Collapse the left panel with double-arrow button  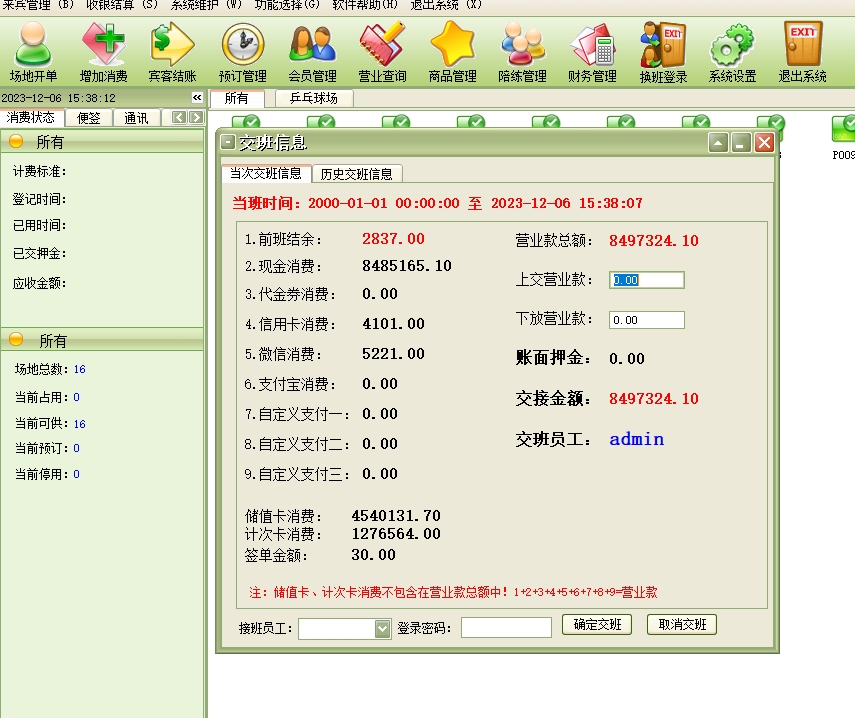point(197,98)
